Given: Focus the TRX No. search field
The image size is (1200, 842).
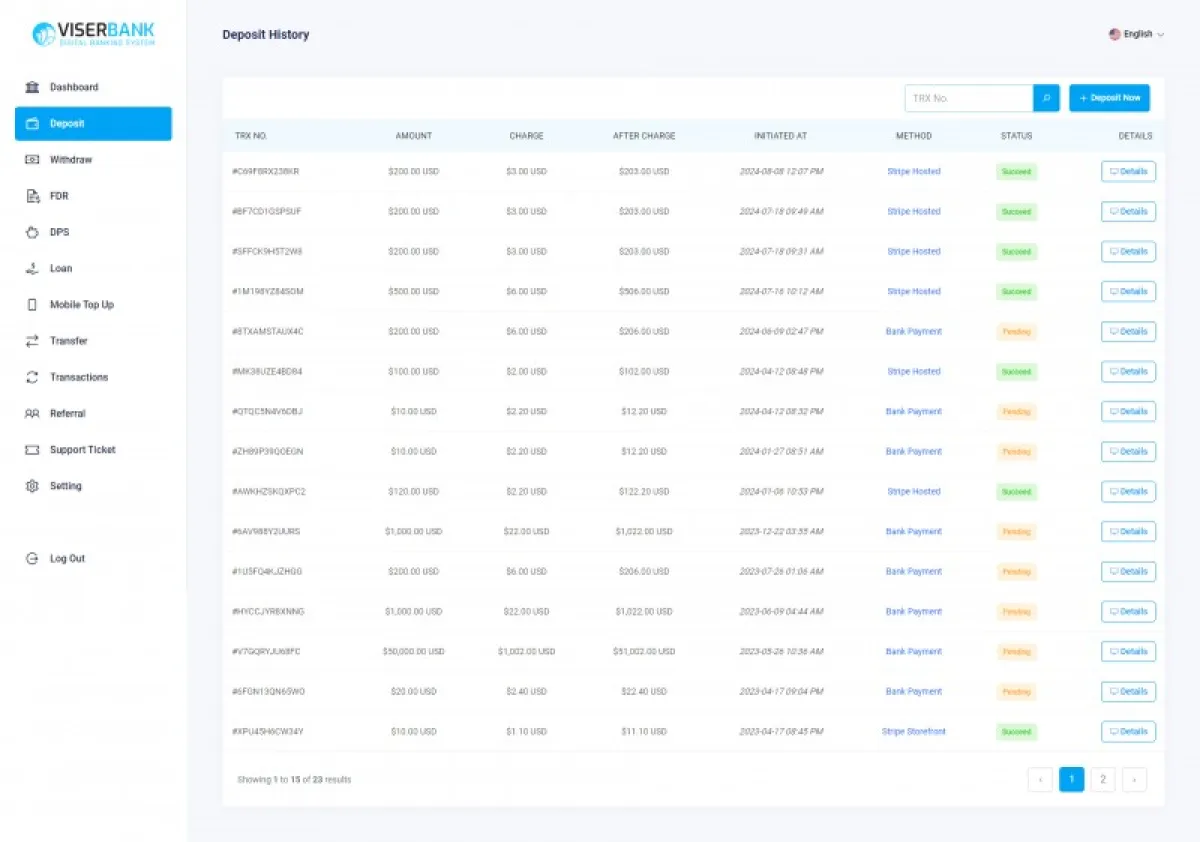Looking at the screenshot, I should [969, 98].
